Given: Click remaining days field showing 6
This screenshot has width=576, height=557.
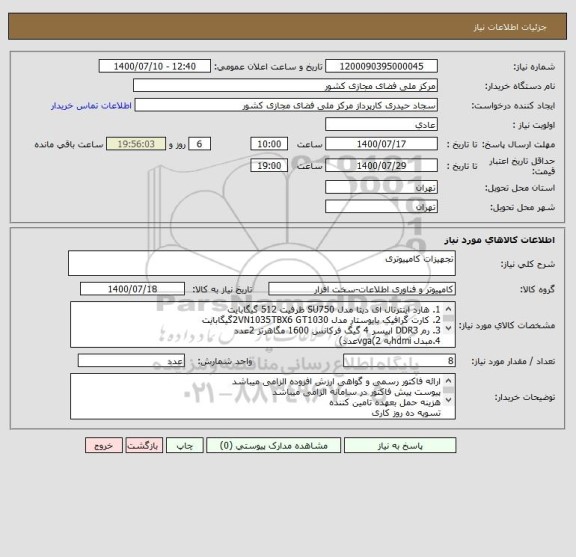Looking at the screenshot, I should (199, 144).
